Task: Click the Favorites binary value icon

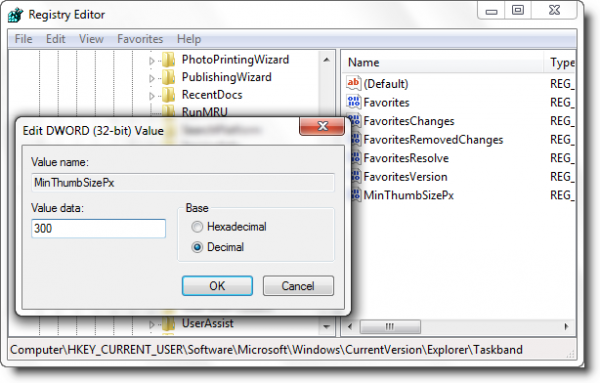Action: [x=353, y=102]
